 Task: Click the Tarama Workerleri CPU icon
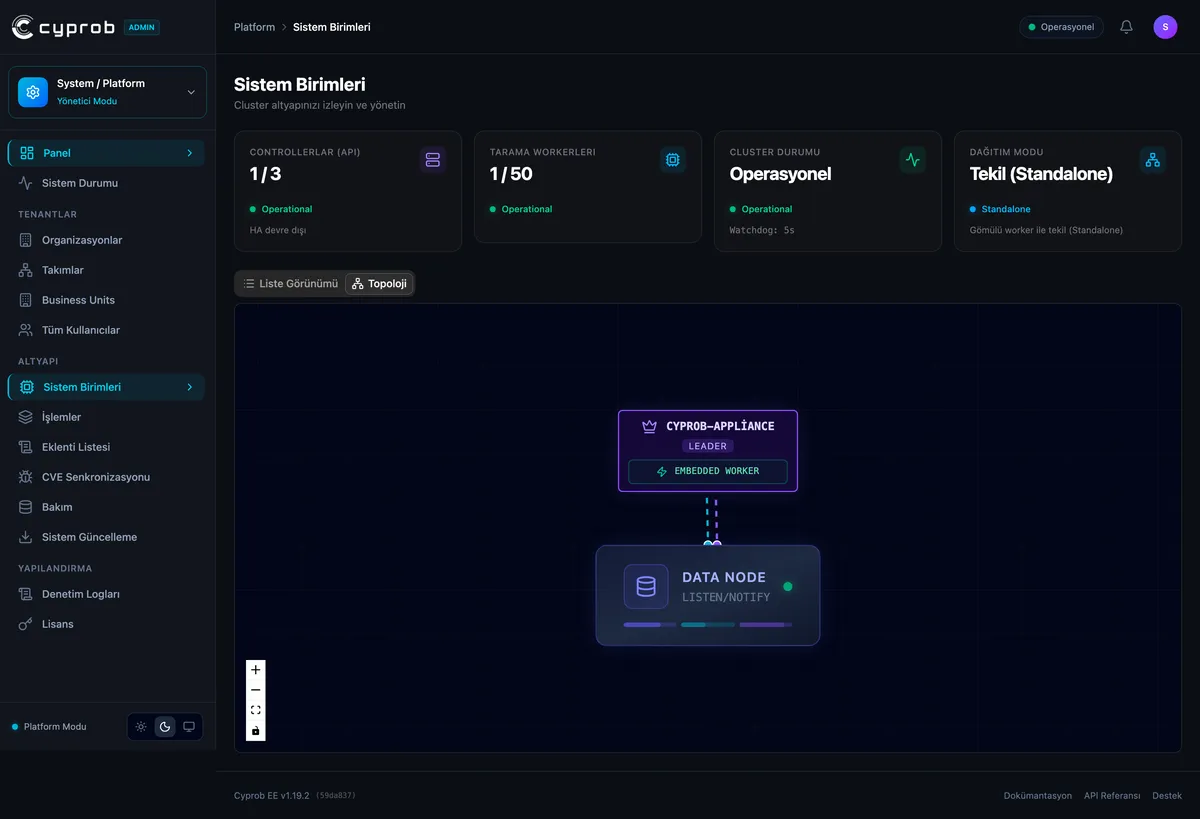[673, 160]
